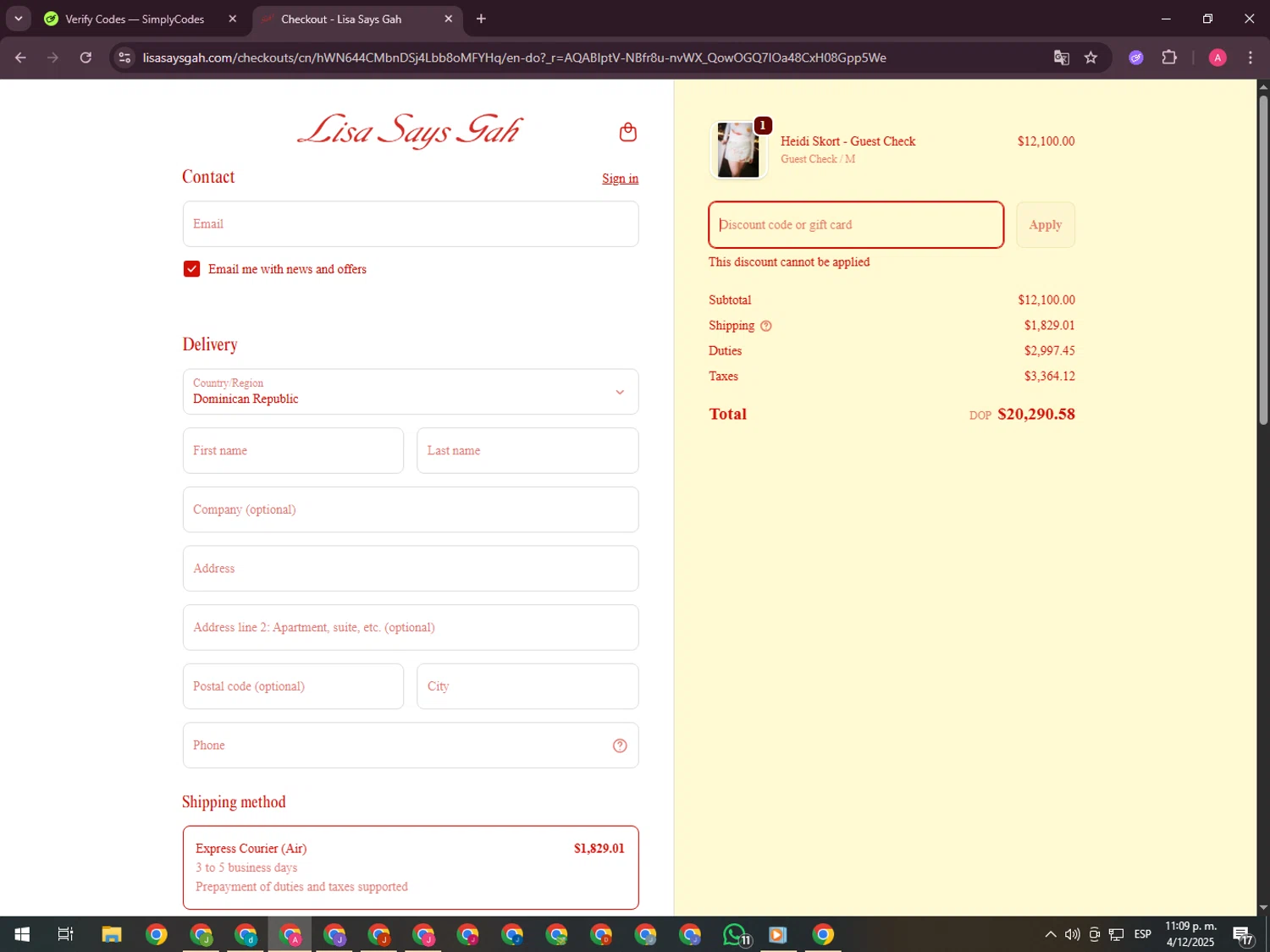The height and width of the screenshot is (952, 1270).
Task: Uncheck Email me with news and offers
Action: coord(191,269)
